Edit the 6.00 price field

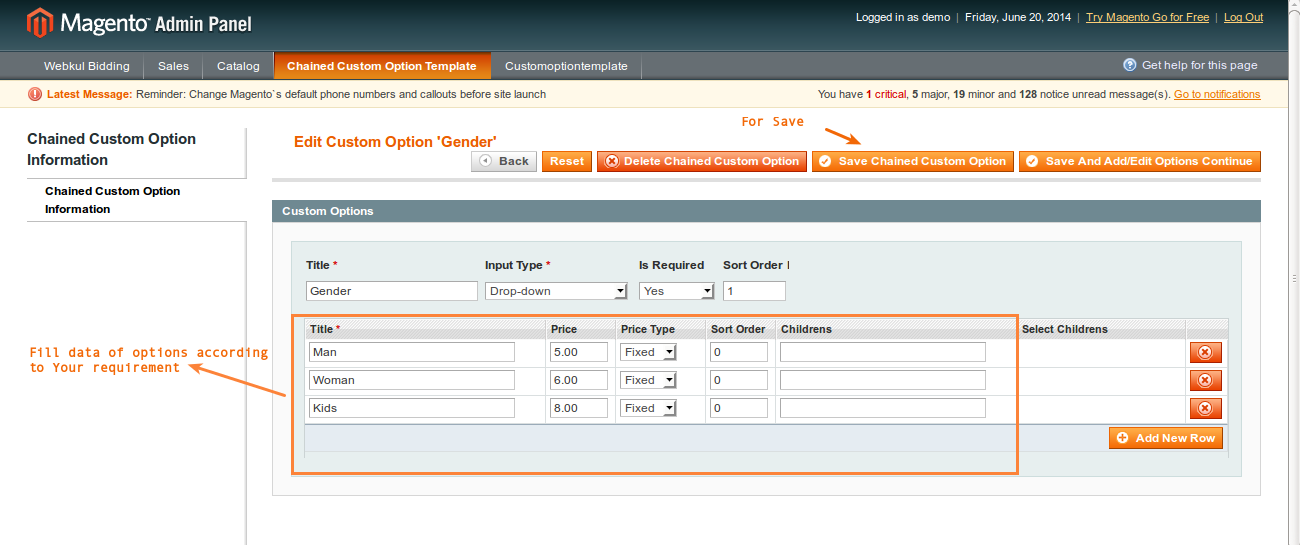click(579, 380)
